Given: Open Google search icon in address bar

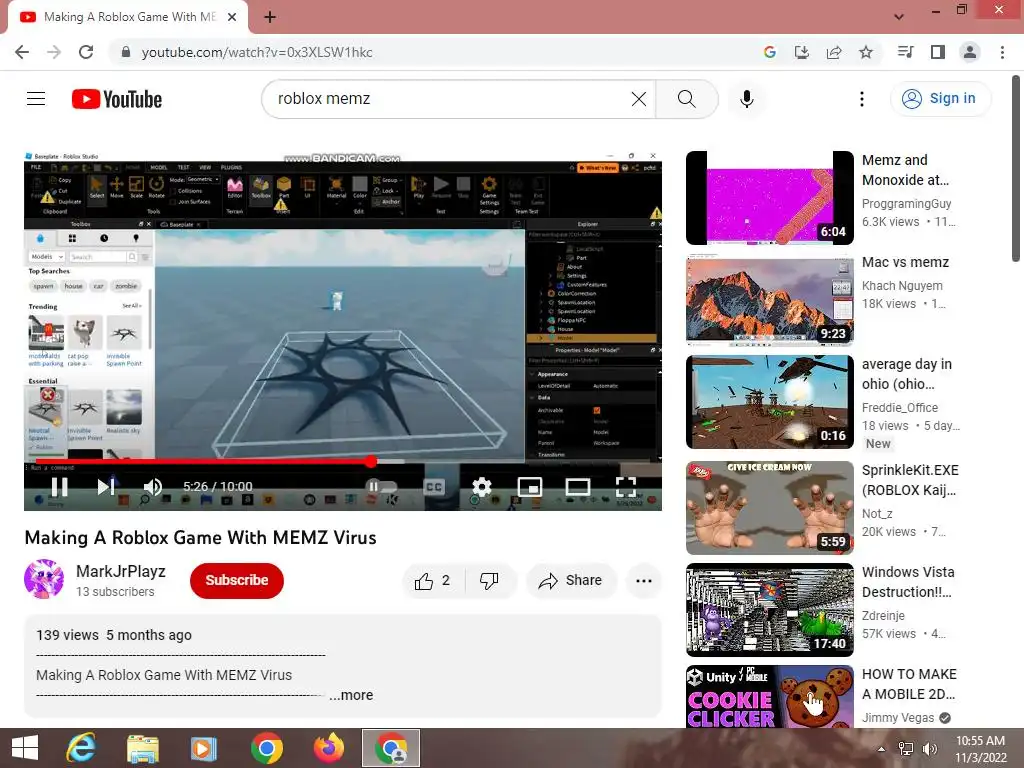Looking at the screenshot, I should 770,52.
